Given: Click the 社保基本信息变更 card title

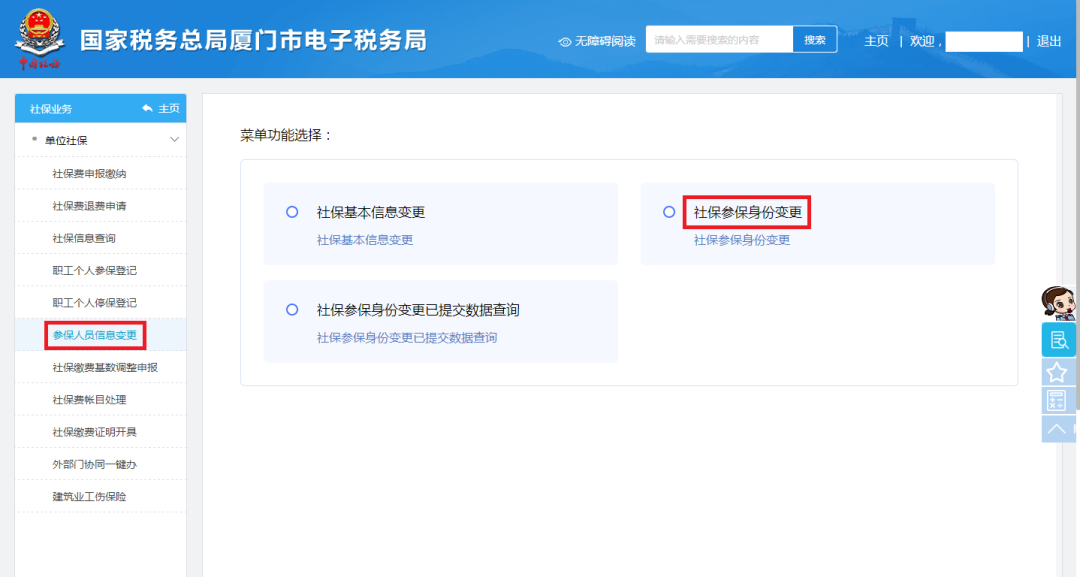Looking at the screenshot, I should coord(371,212).
